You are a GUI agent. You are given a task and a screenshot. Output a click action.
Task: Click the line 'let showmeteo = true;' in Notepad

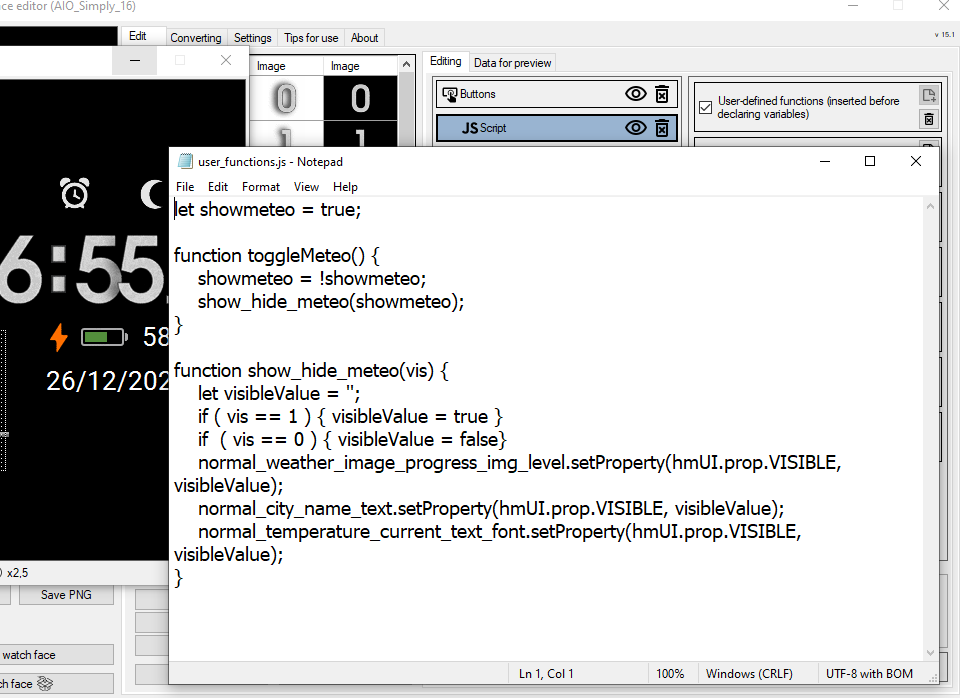[x=268, y=209]
